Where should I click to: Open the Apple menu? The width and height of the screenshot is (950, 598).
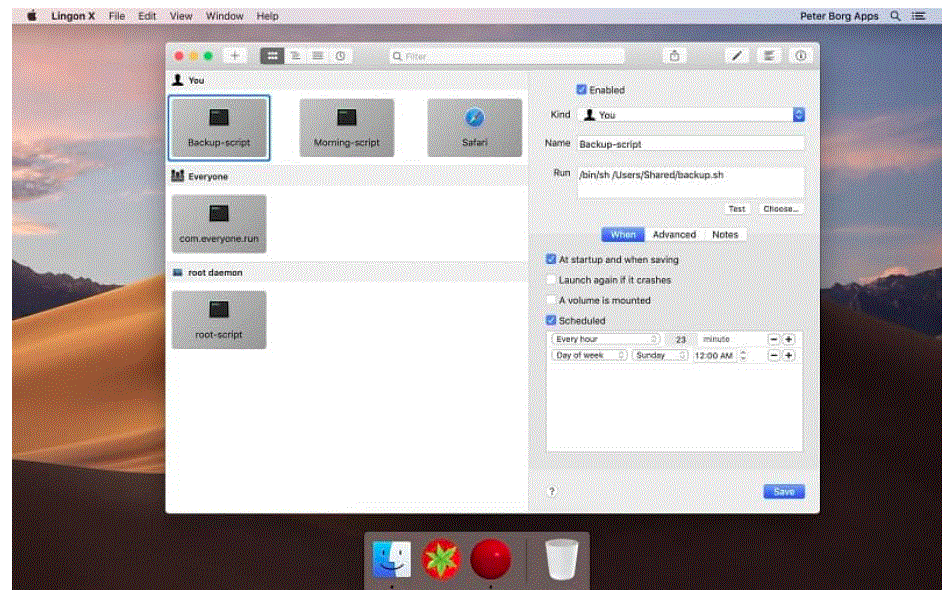point(32,16)
